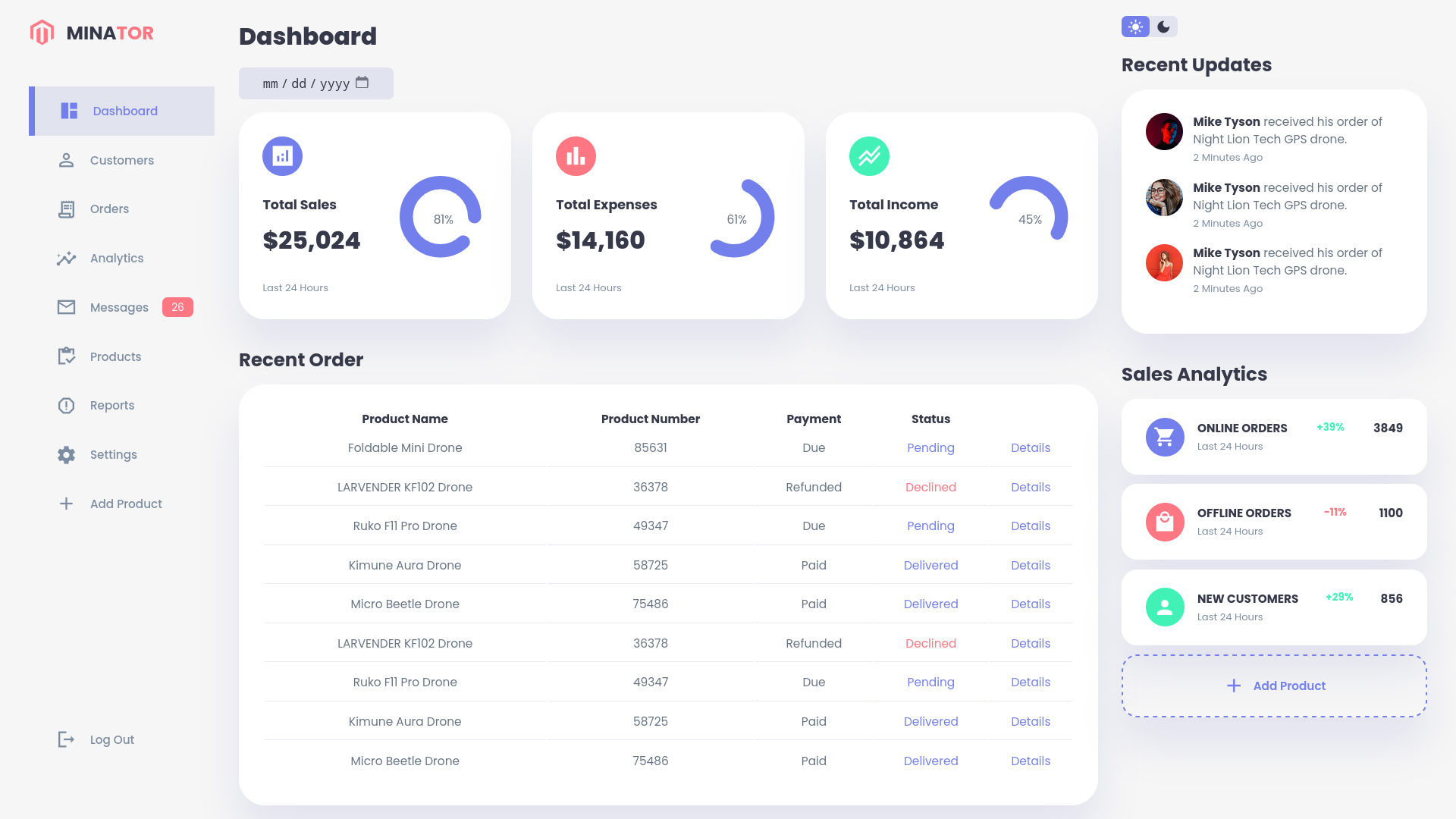Image resolution: width=1456 pixels, height=819 pixels.
Task: Click the Payment column header
Action: (x=814, y=419)
